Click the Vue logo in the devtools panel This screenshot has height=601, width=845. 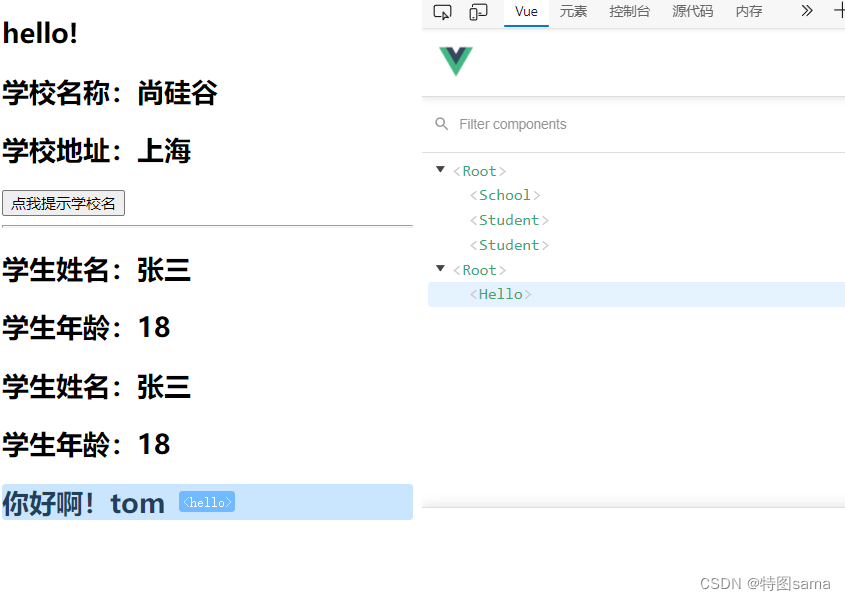click(x=455, y=61)
